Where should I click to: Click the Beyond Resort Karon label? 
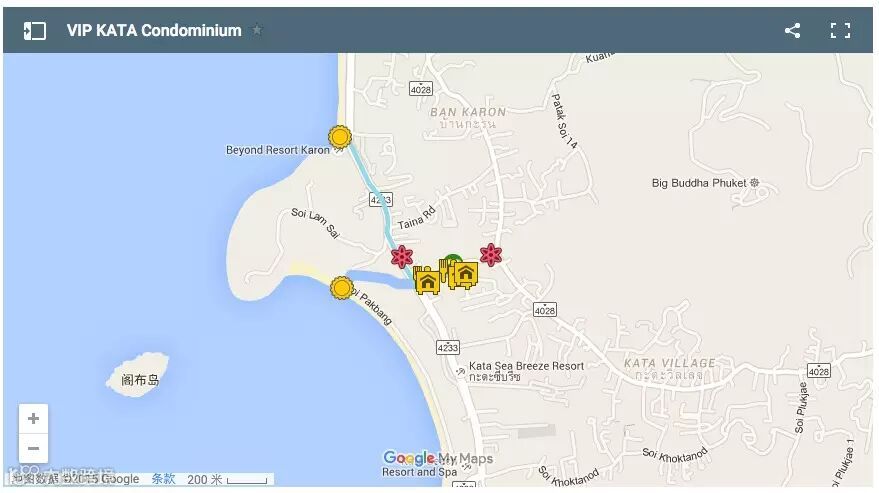click(x=277, y=150)
